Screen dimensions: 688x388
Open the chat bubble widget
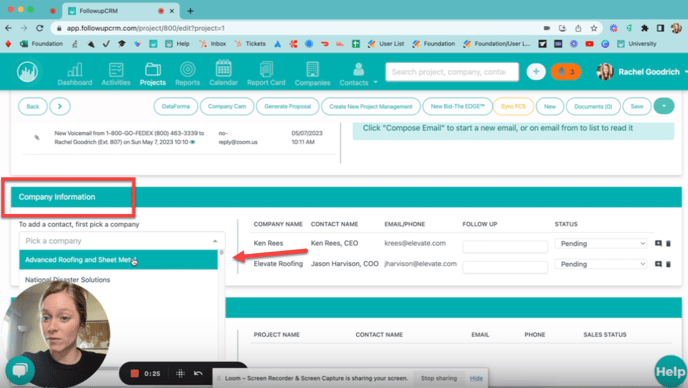[20, 370]
